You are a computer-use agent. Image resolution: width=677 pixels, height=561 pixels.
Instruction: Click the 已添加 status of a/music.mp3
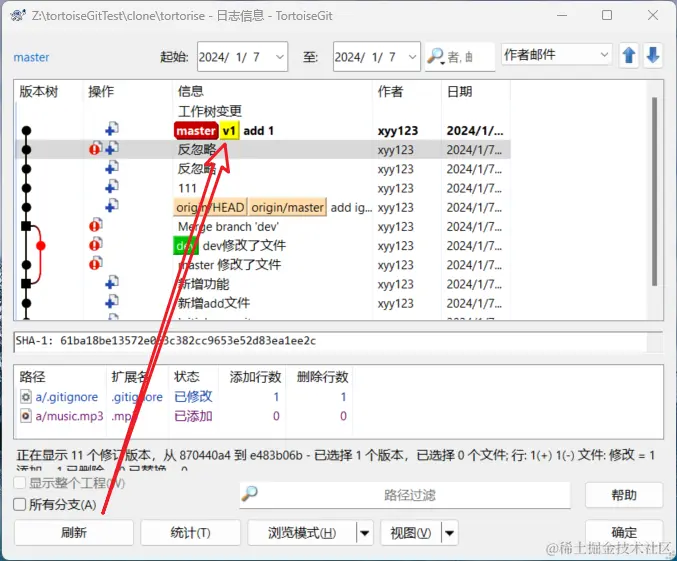193,416
